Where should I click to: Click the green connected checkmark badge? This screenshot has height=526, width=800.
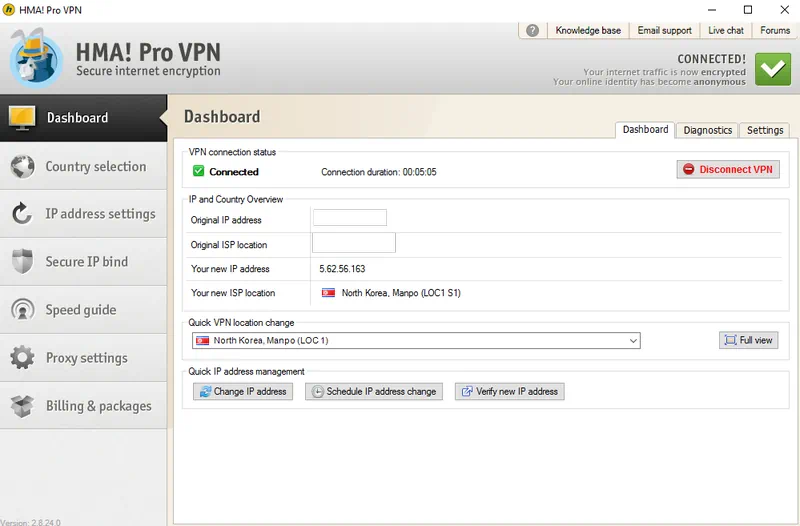[772, 69]
